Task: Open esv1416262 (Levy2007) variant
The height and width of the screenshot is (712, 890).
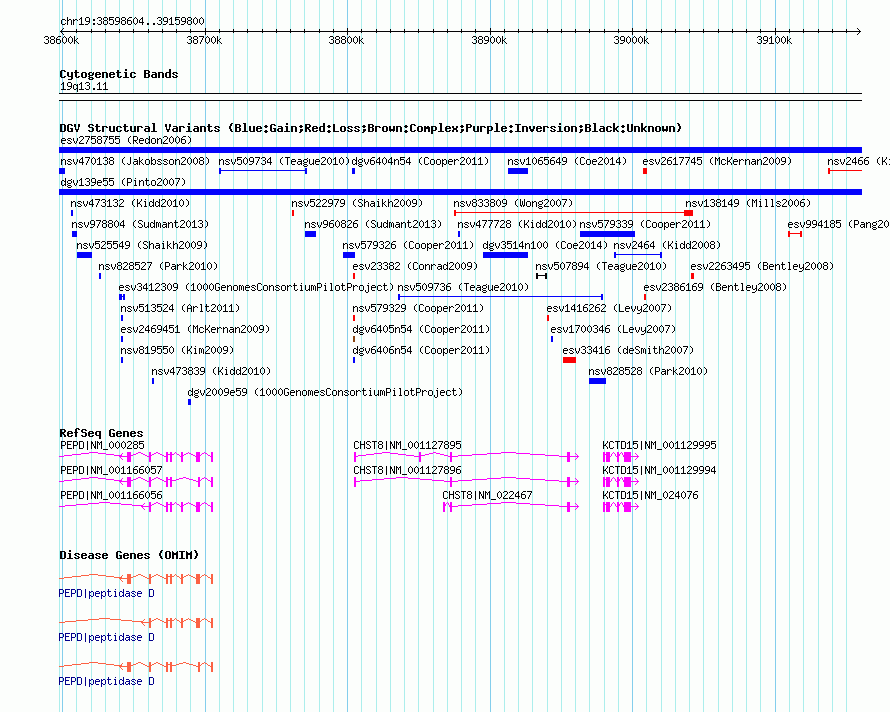Action: pos(609,308)
